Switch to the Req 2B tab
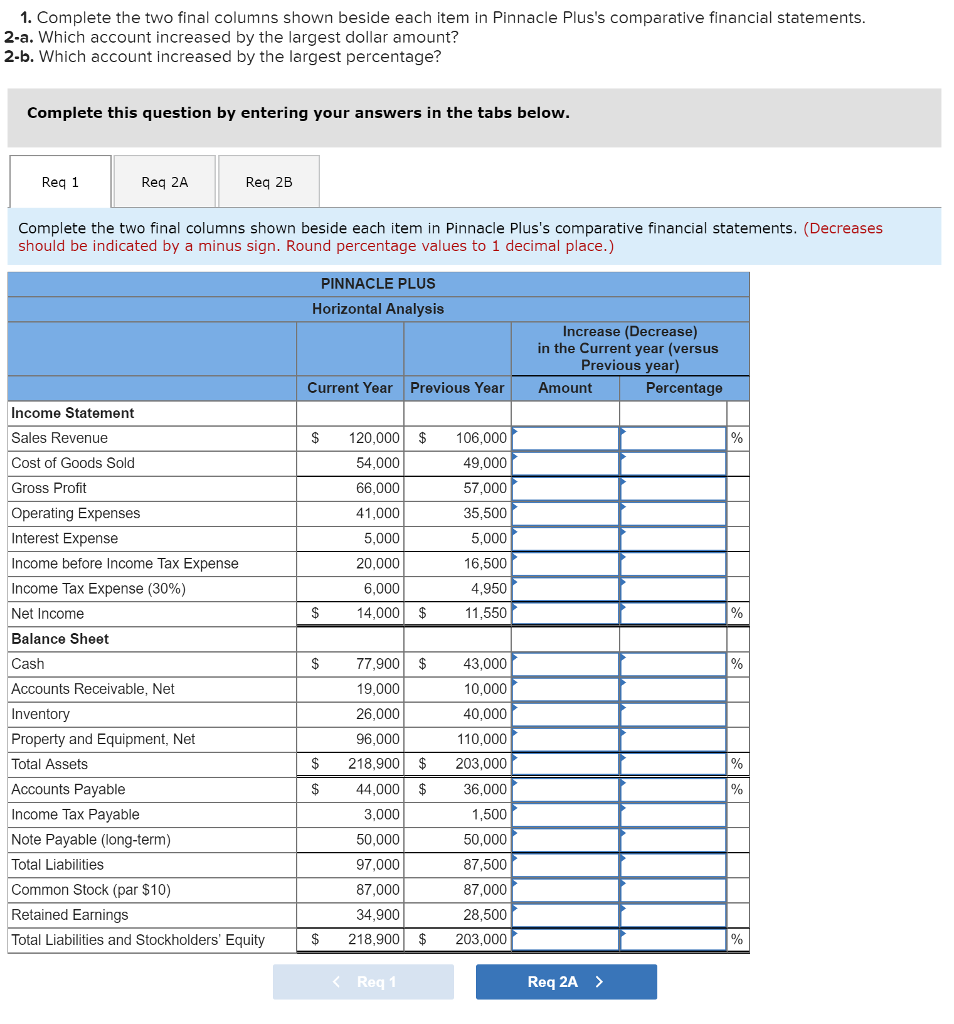The height and width of the screenshot is (1024, 954). (268, 181)
